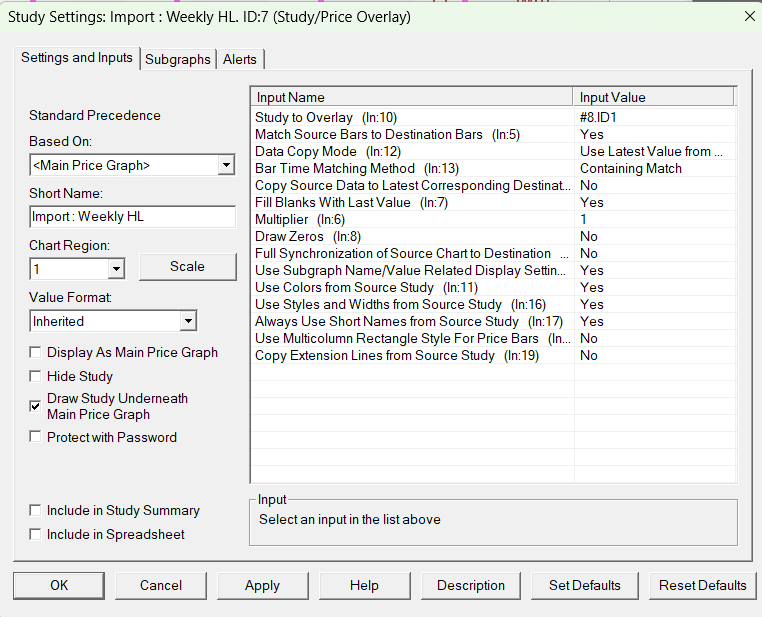The width and height of the screenshot is (762, 617).
Task: Switch to the Subgraphs tab
Action: [x=178, y=59]
